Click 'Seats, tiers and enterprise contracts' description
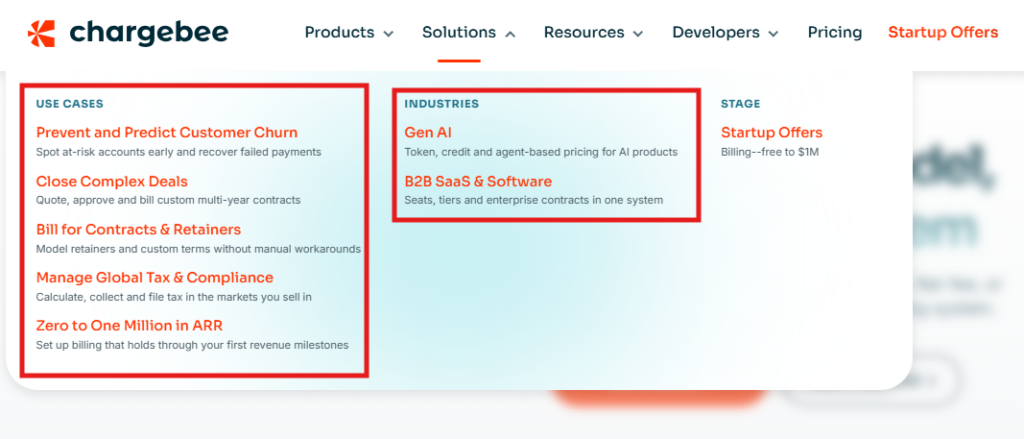Image resolution: width=1024 pixels, height=439 pixels. (534, 201)
